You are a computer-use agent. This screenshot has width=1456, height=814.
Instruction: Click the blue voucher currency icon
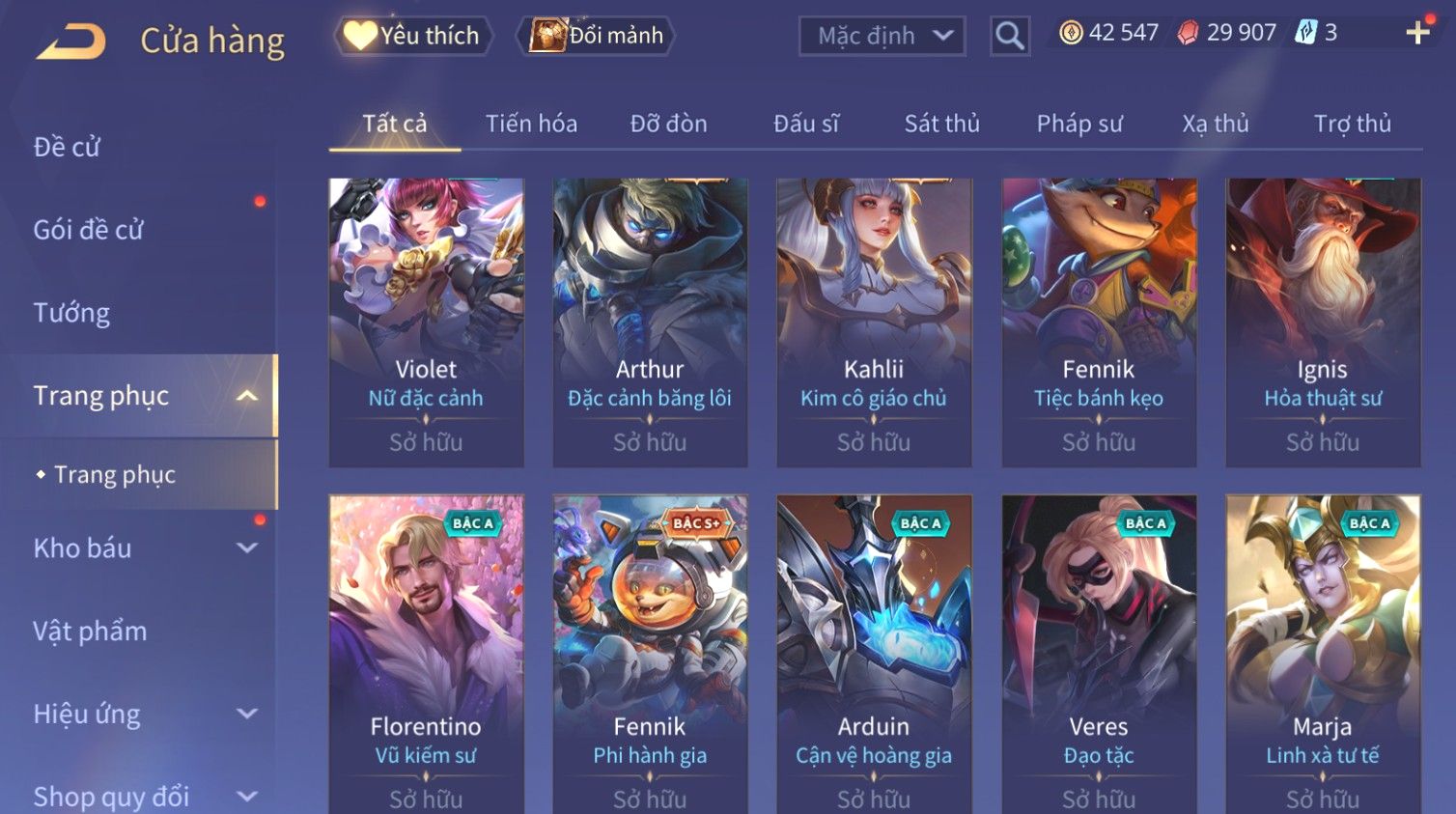pyautogui.click(x=1306, y=33)
